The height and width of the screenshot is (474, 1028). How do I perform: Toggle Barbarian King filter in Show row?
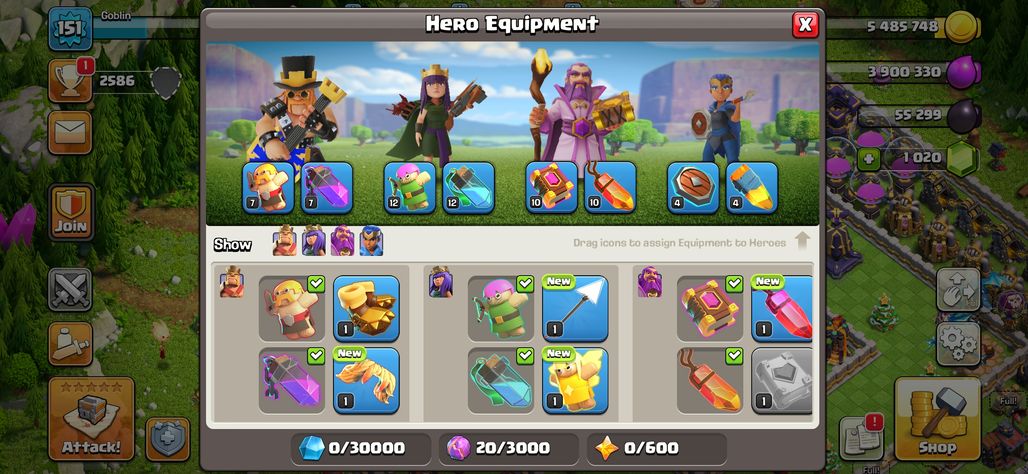pyautogui.click(x=285, y=241)
